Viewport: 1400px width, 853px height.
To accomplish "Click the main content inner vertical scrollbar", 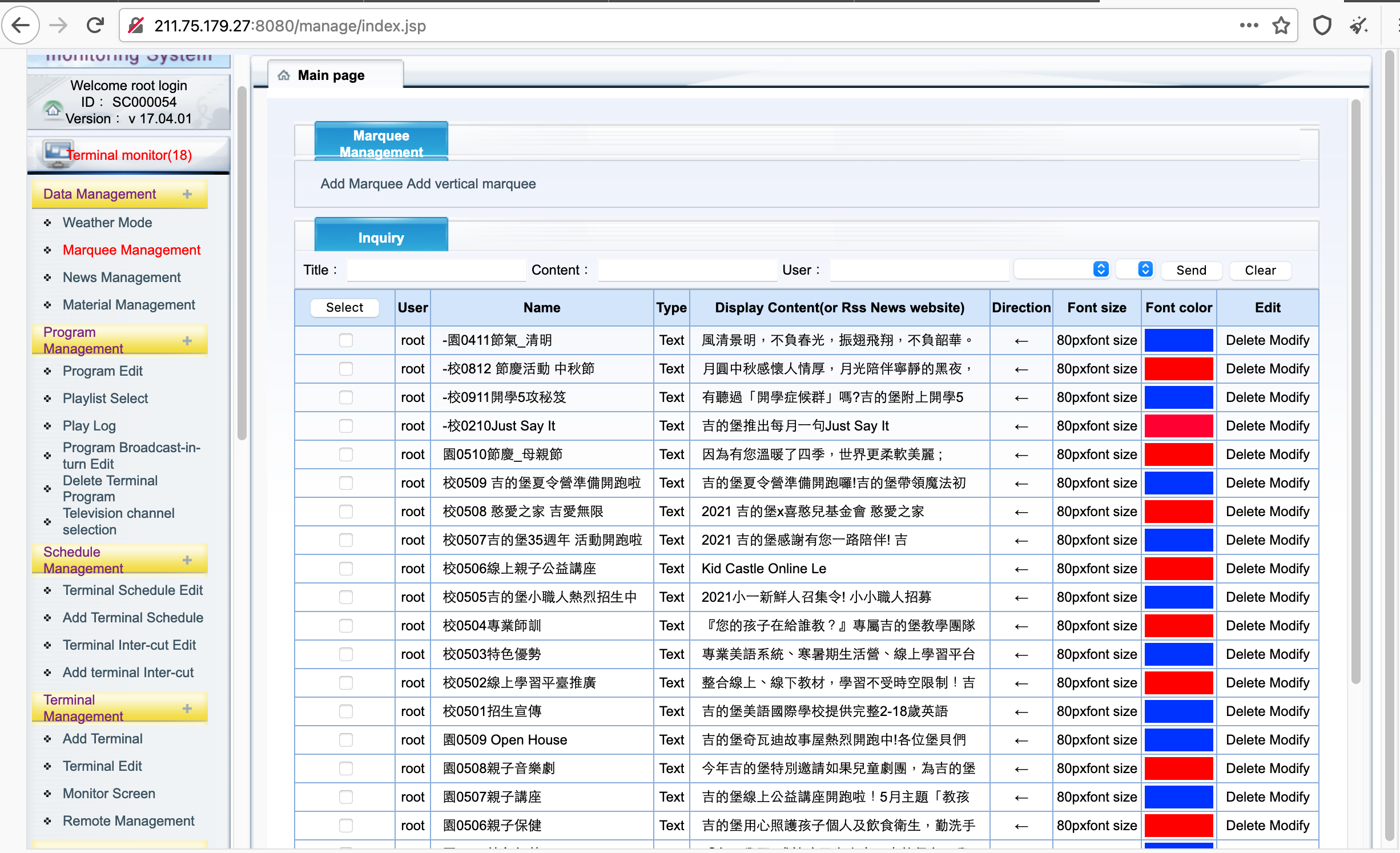I will pyautogui.click(x=1356, y=392).
